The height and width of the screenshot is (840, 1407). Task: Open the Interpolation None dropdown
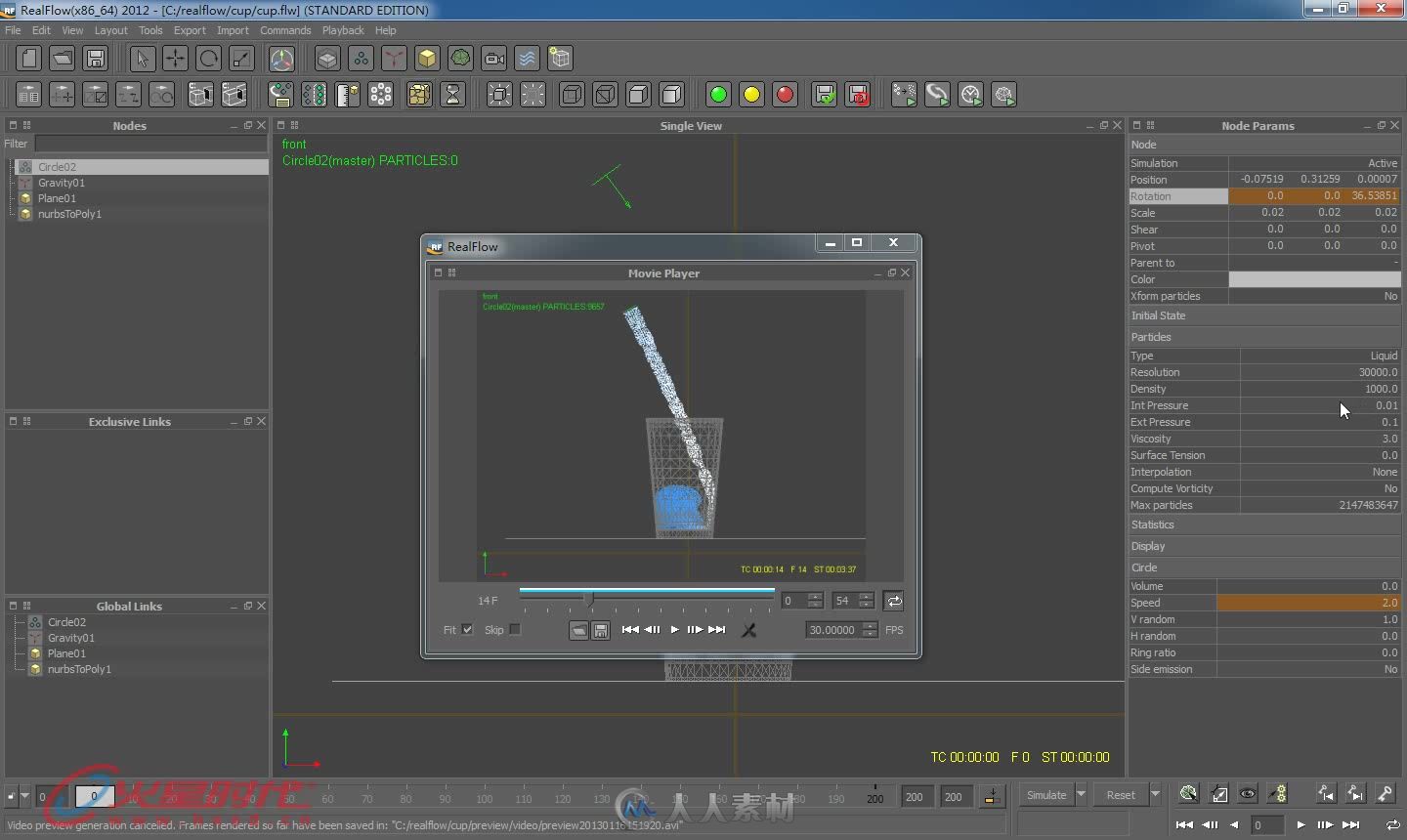point(1320,472)
